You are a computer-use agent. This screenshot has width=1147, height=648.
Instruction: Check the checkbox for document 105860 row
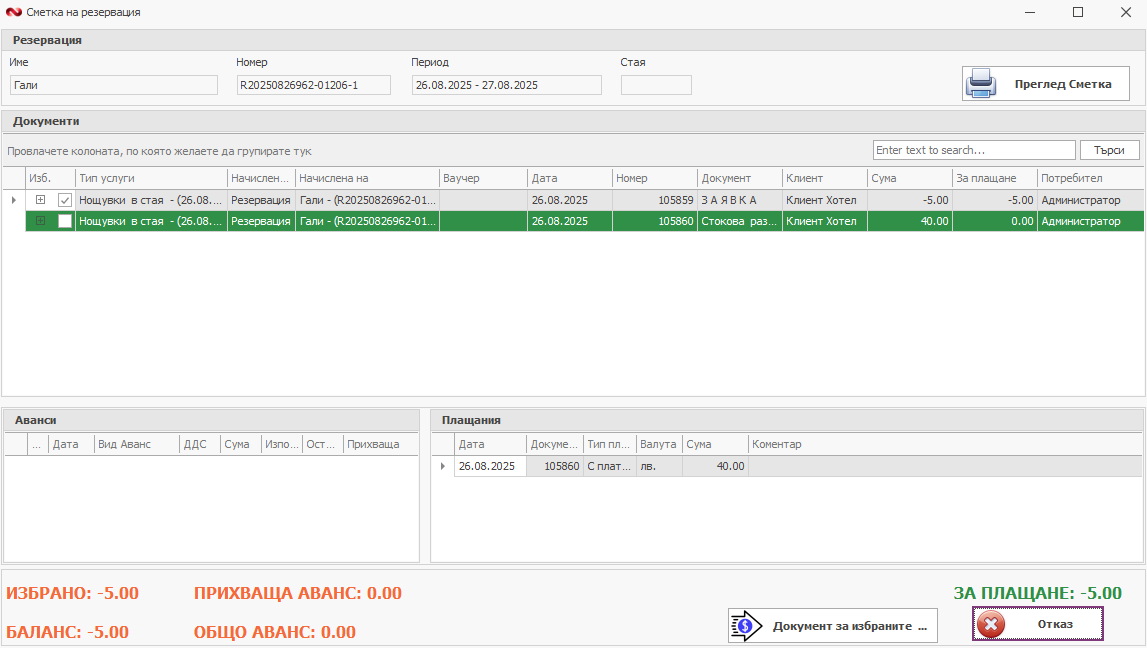tap(65, 221)
